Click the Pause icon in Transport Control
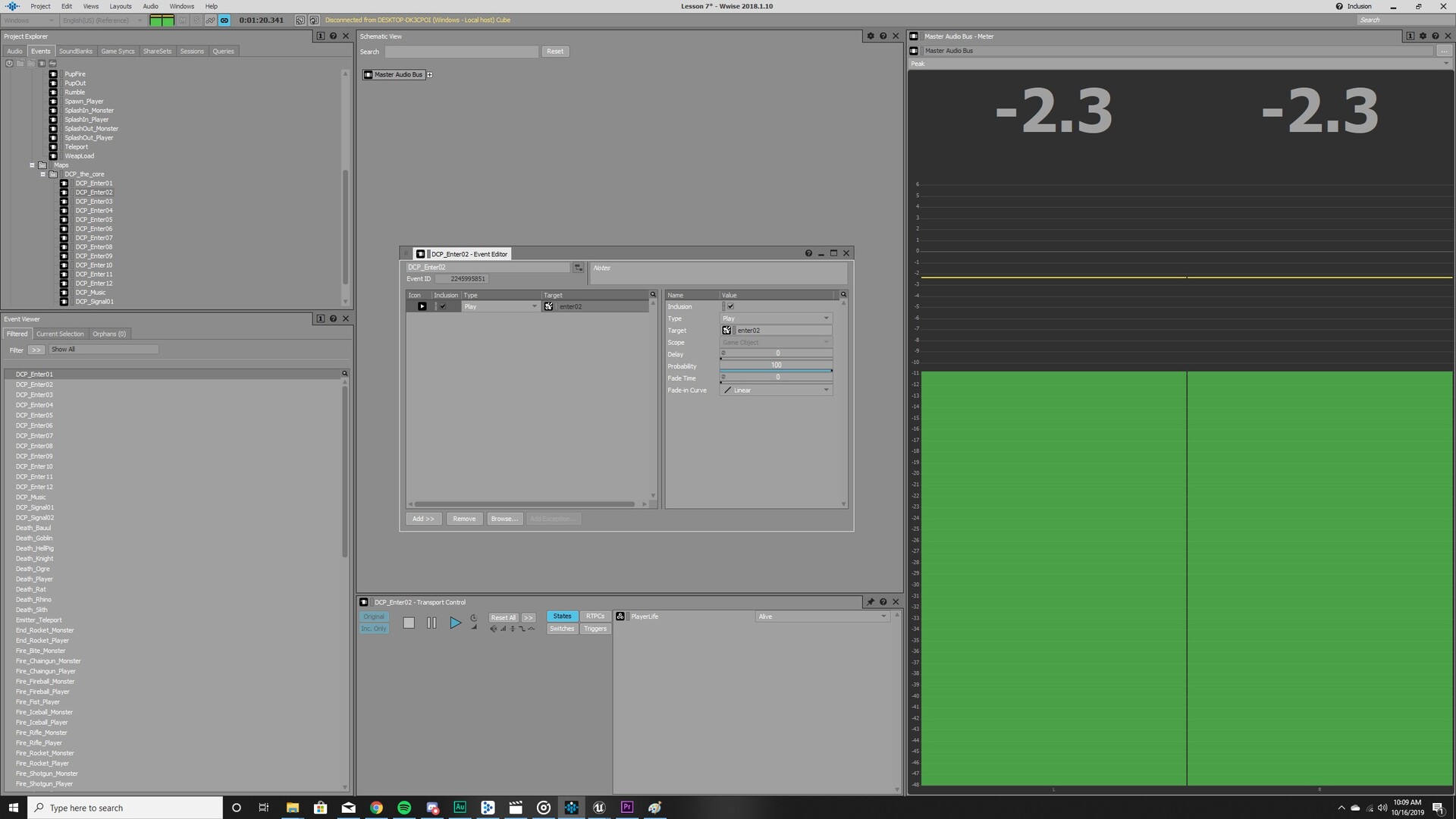The image size is (1456, 819). [431, 623]
